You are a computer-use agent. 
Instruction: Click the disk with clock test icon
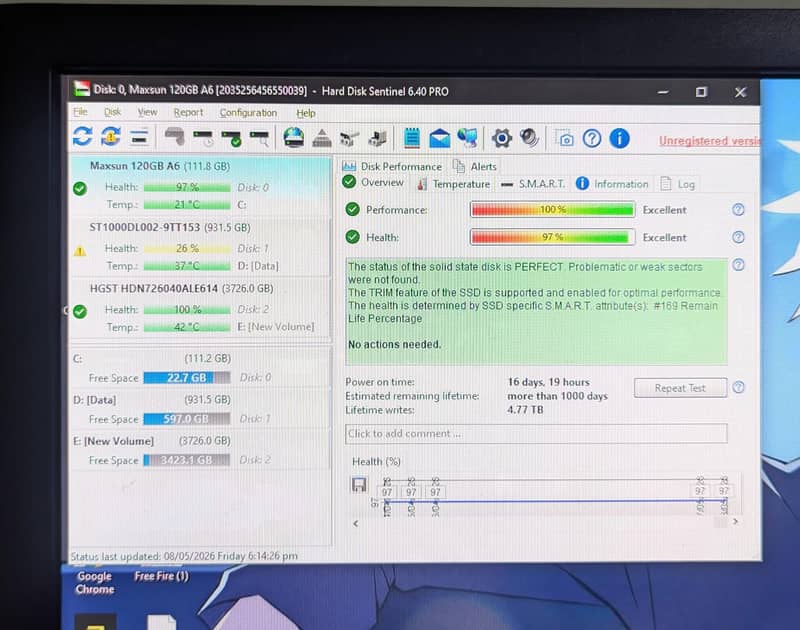pyautogui.click(x=203, y=138)
